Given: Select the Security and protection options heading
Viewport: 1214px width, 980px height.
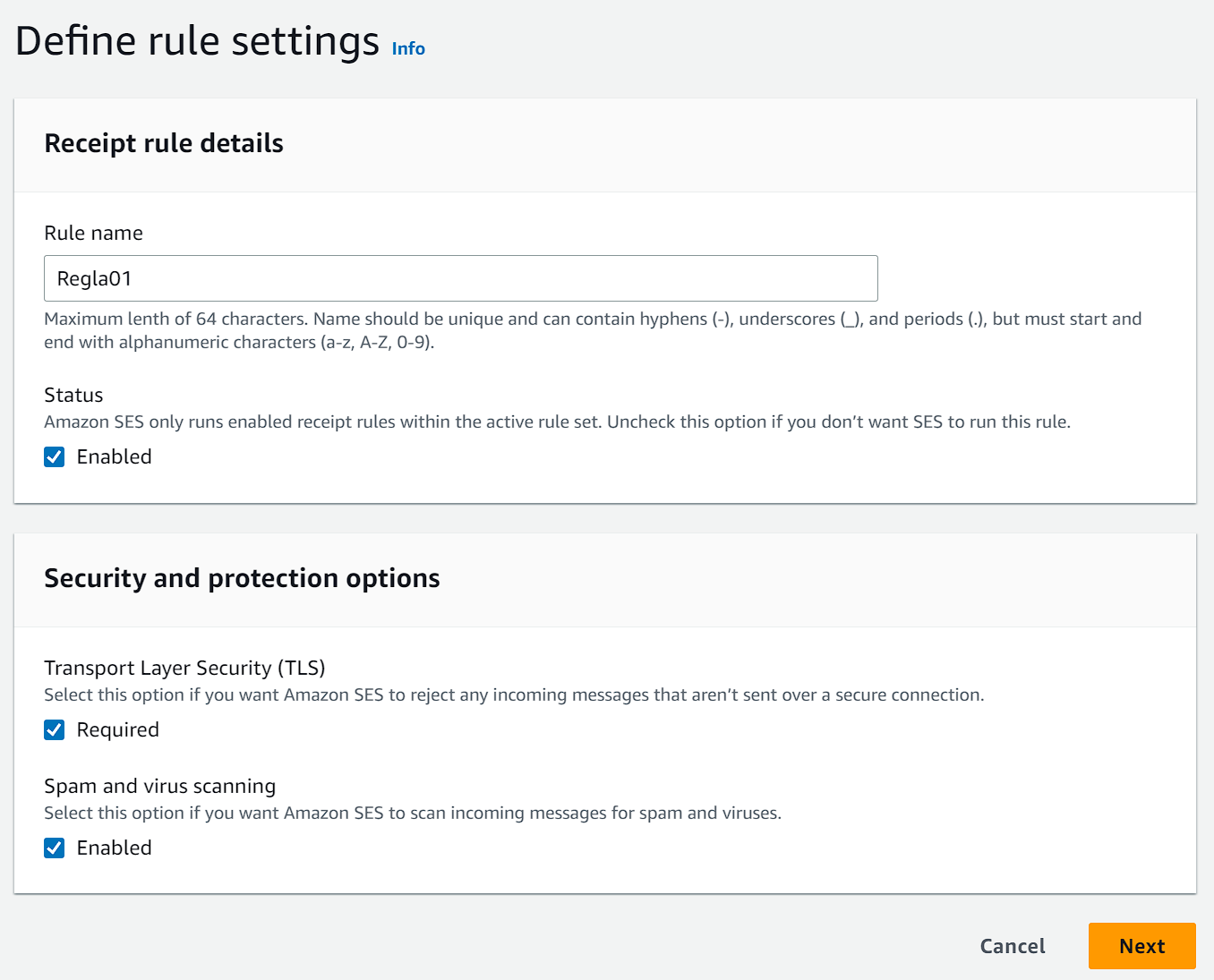Looking at the screenshot, I should coord(242,578).
